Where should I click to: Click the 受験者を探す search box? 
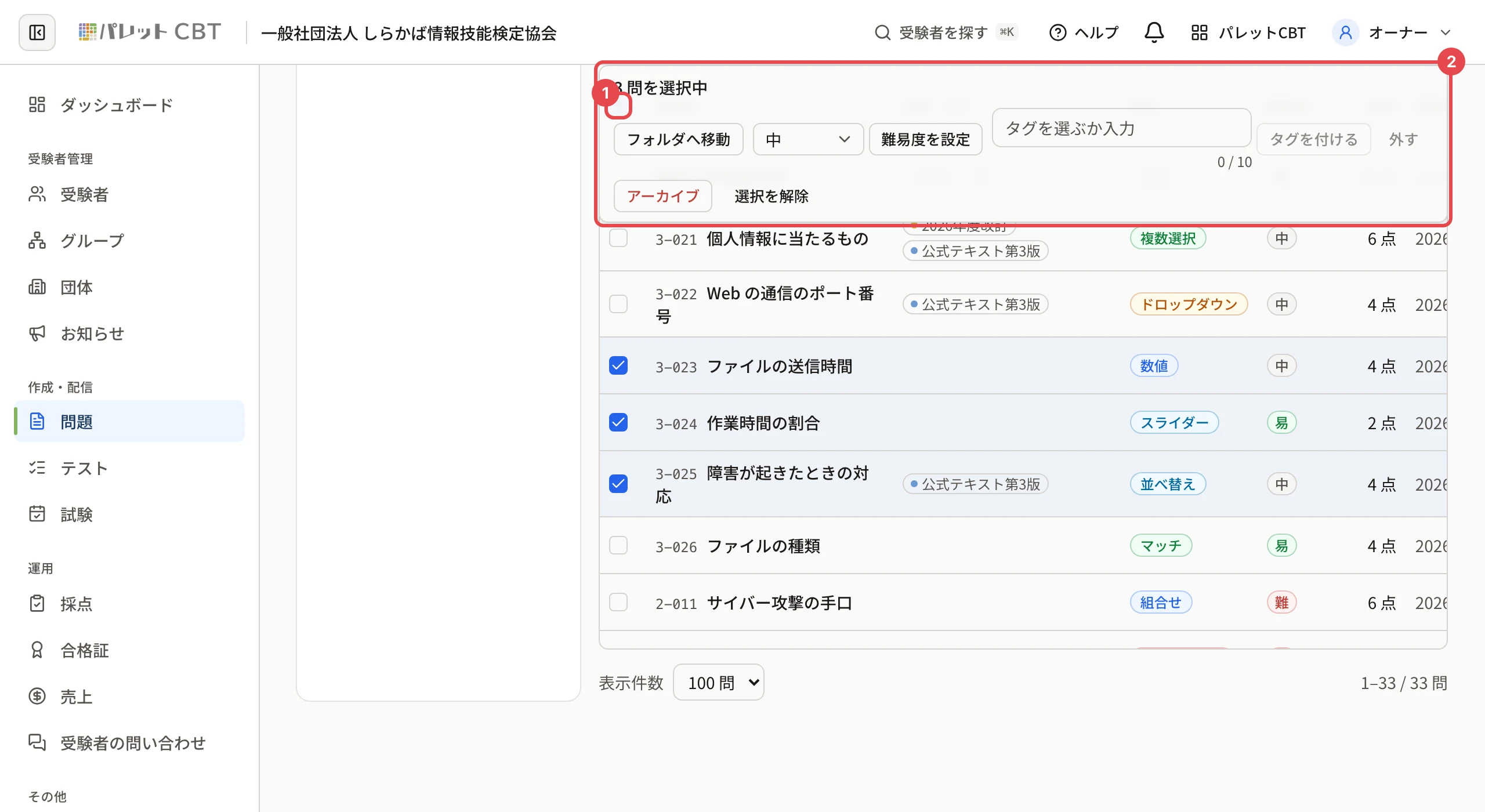coord(946,32)
